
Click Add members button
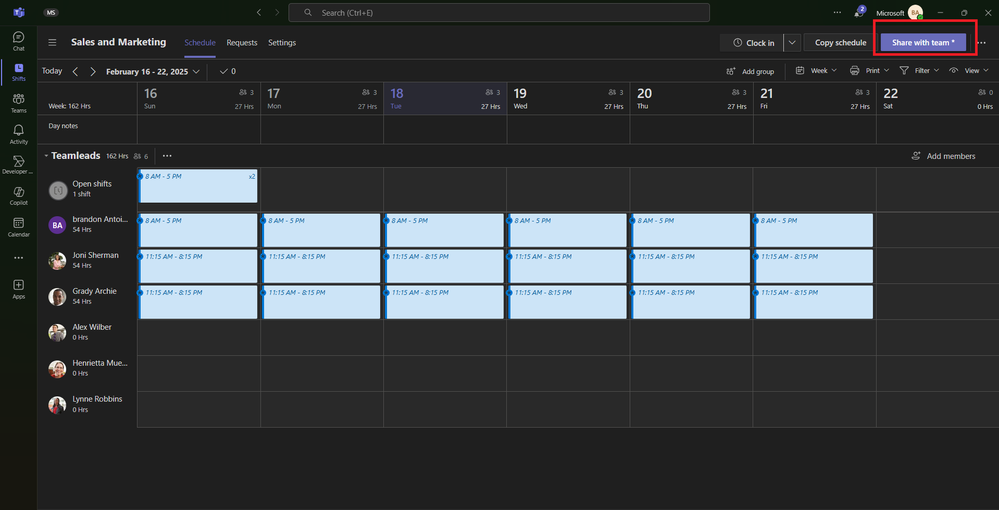point(944,156)
